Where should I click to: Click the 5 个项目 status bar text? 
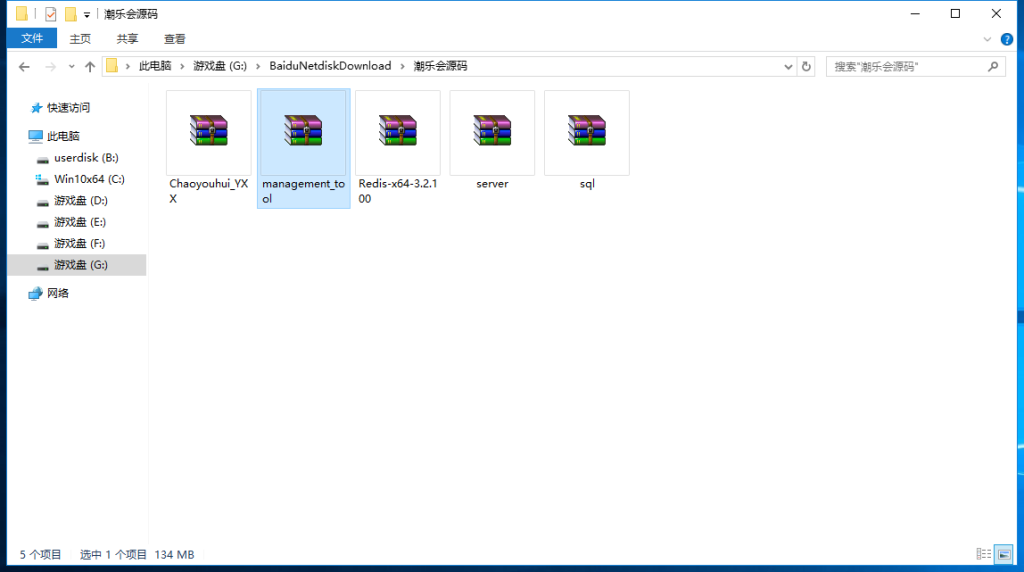tap(40, 554)
